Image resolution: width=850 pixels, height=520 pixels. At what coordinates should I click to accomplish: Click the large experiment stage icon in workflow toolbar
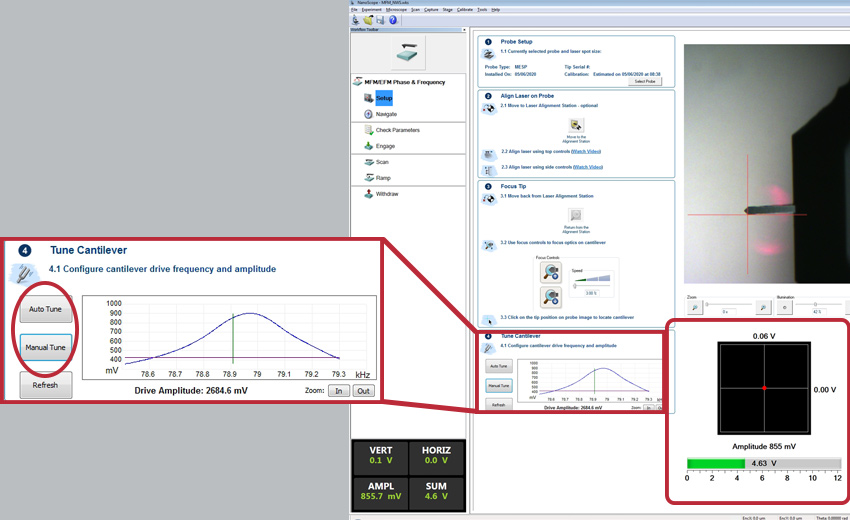(x=407, y=53)
